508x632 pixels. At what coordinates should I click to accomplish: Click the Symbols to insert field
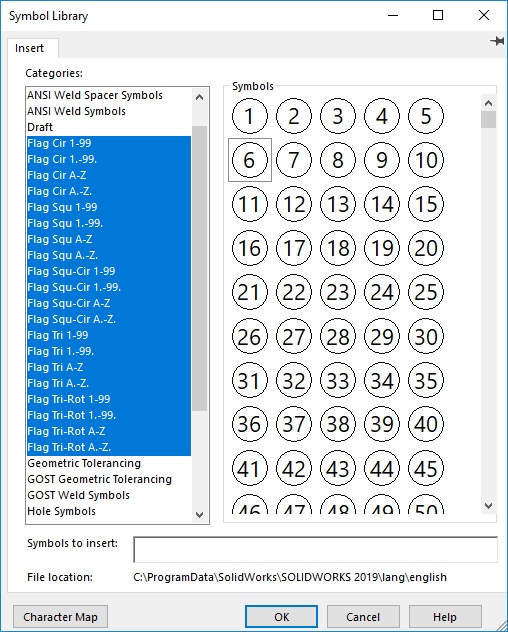coord(315,549)
